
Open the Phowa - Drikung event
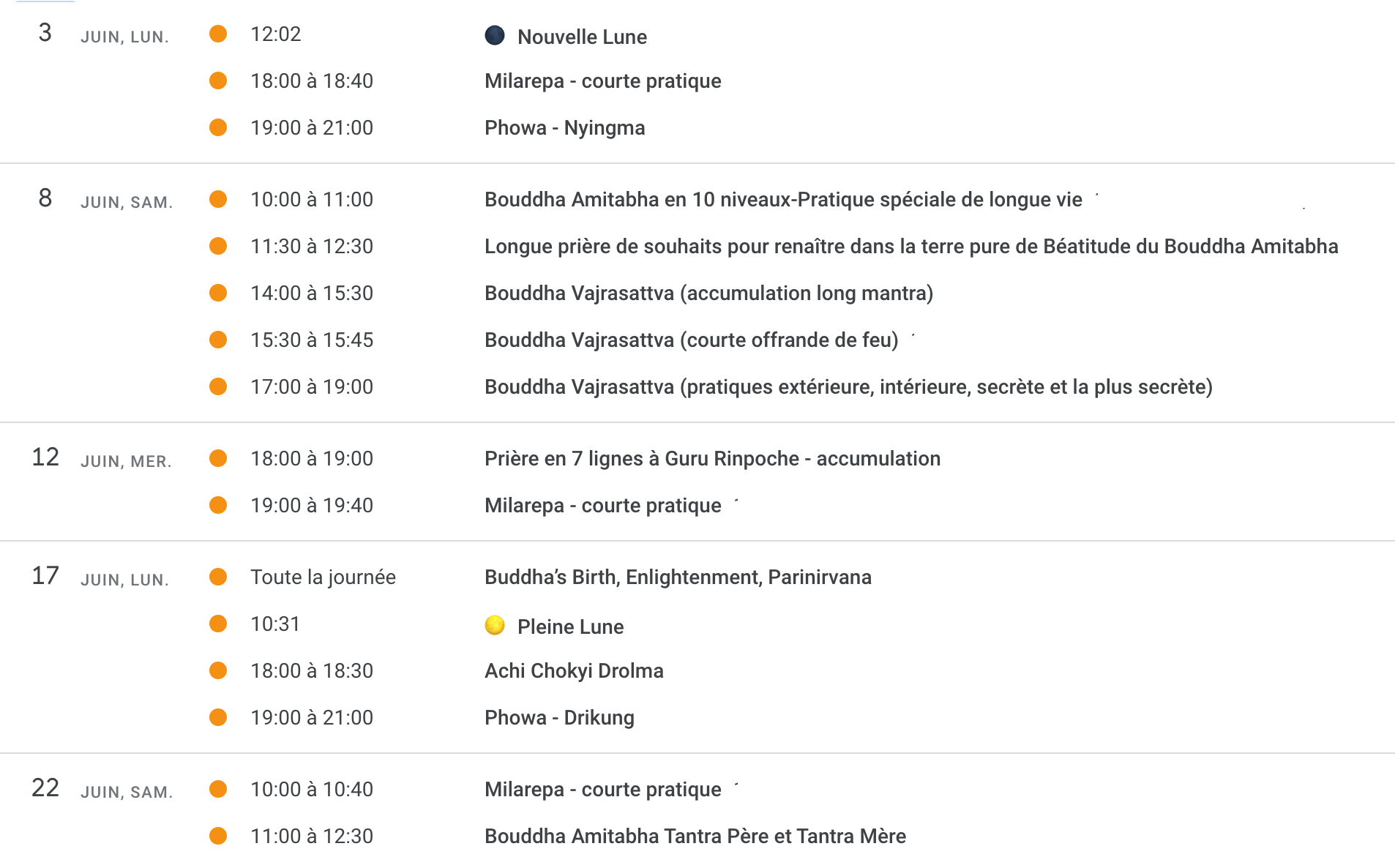pyautogui.click(x=559, y=717)
